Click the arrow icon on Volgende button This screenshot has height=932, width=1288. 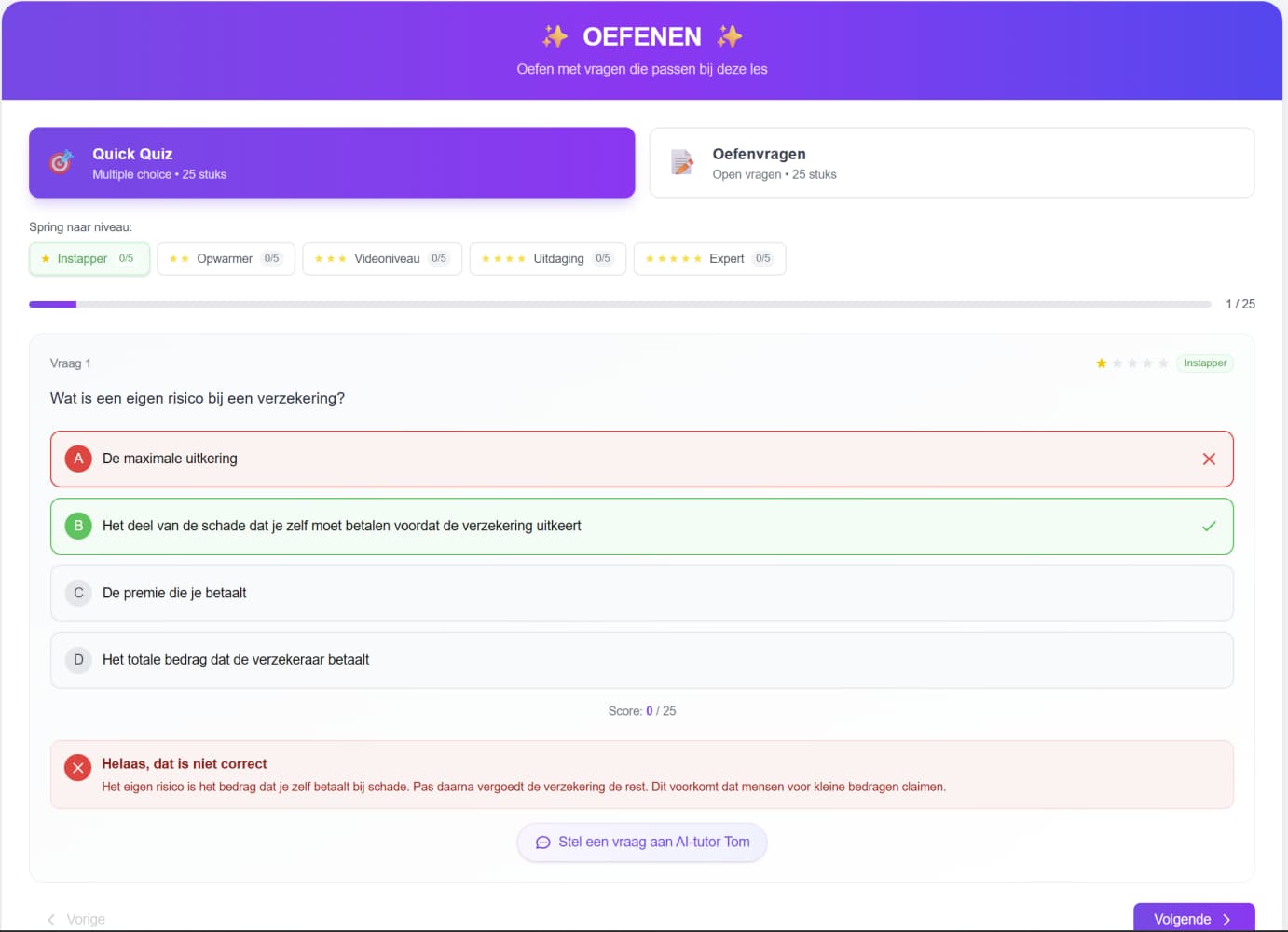[1226, 919]
